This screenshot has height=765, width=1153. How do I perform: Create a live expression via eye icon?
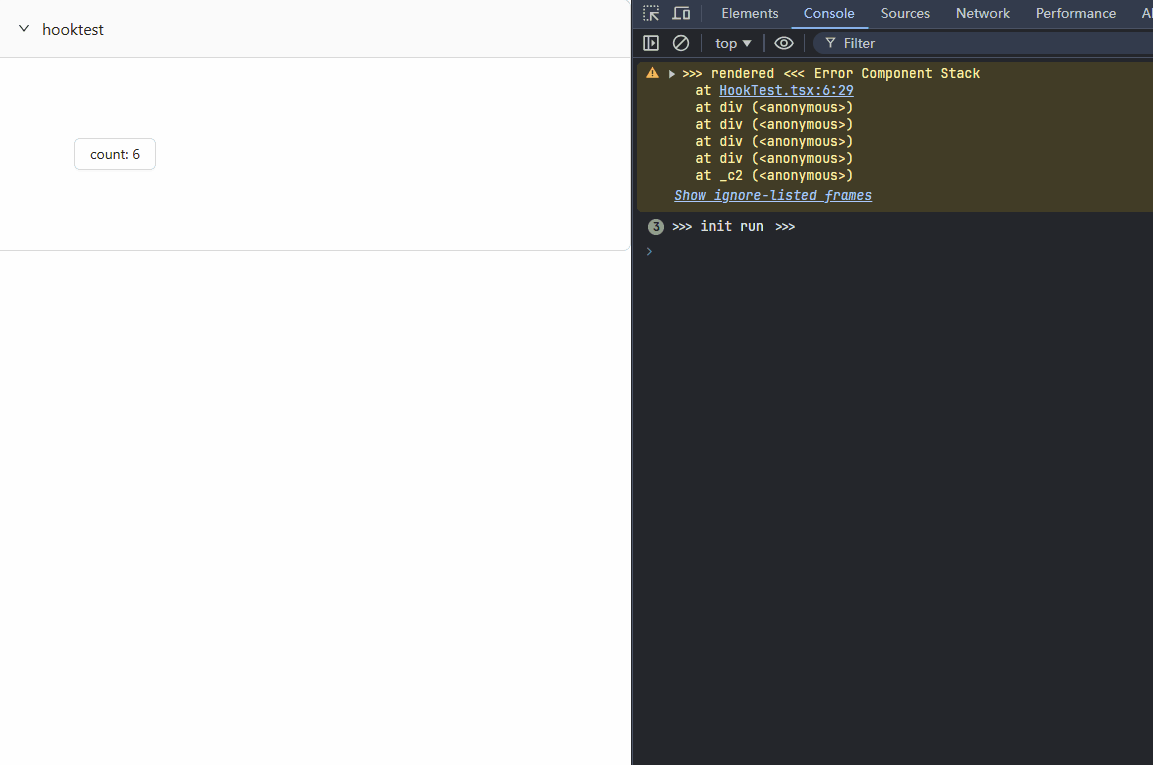pos(784,43)
